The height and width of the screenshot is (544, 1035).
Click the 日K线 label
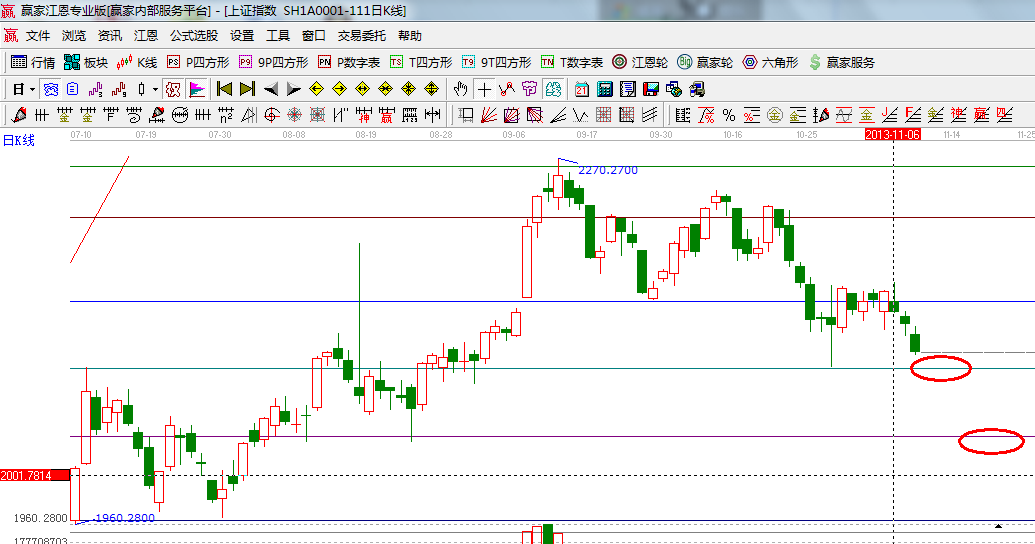point(18,140)
